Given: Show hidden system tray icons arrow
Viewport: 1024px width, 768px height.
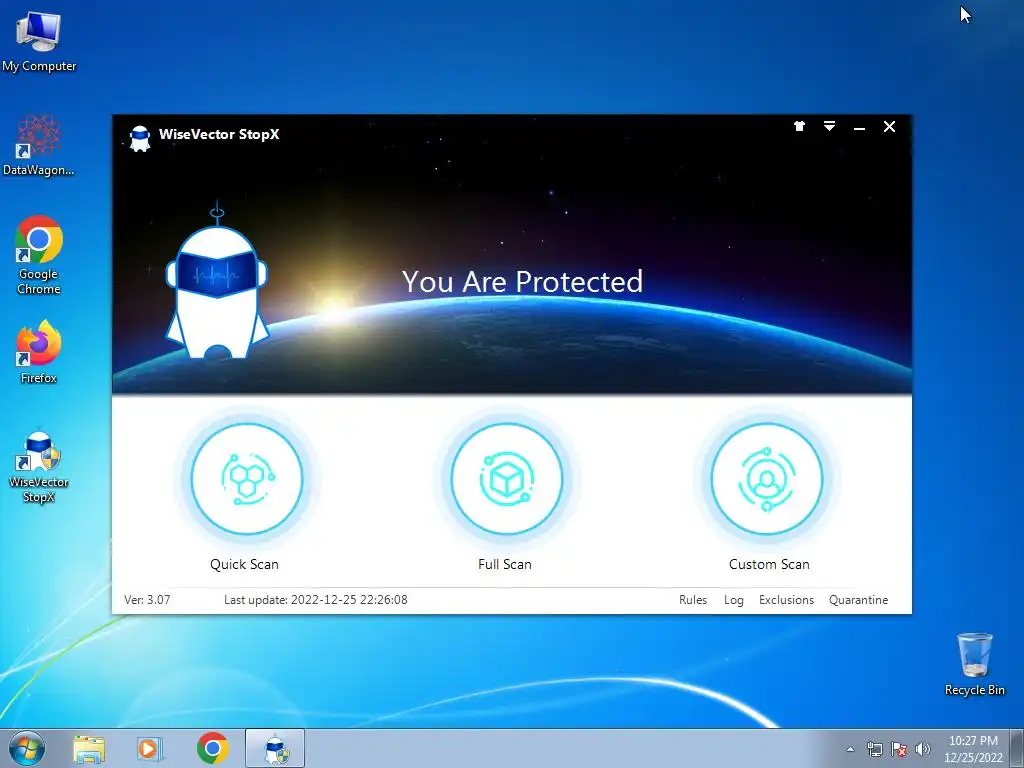Looking at the screenshot, I should point(850,749).
